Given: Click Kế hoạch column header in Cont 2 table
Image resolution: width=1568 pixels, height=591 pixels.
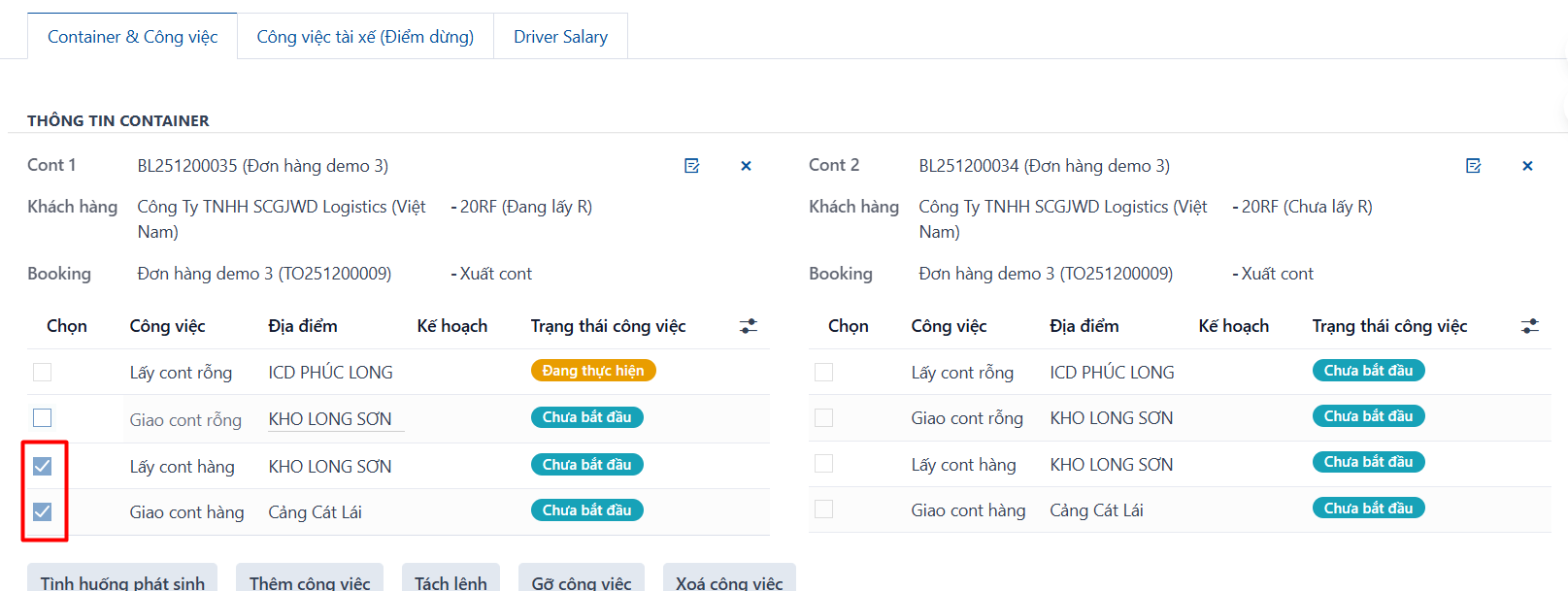Looking at the screenshot, I should click(1234, 326).
